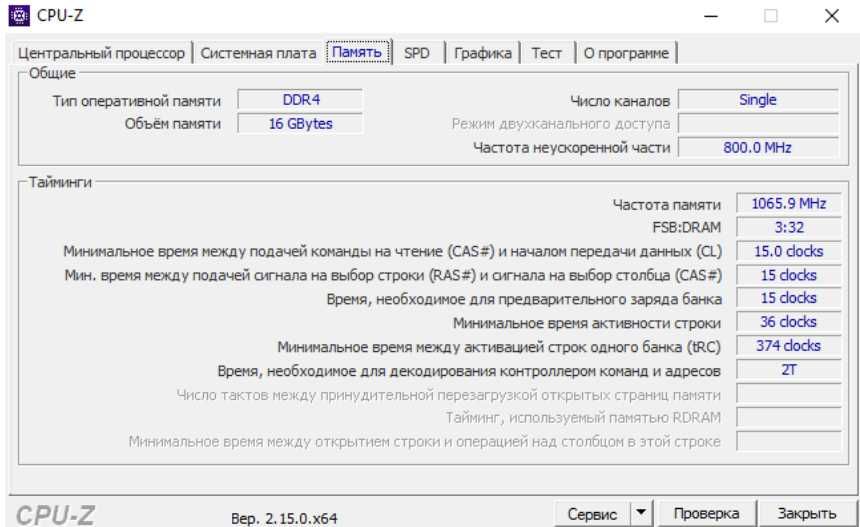The width and height of the screenshot is (860, 527).
Task: Minimize the CPU-Z window
Action: point(711,16)
